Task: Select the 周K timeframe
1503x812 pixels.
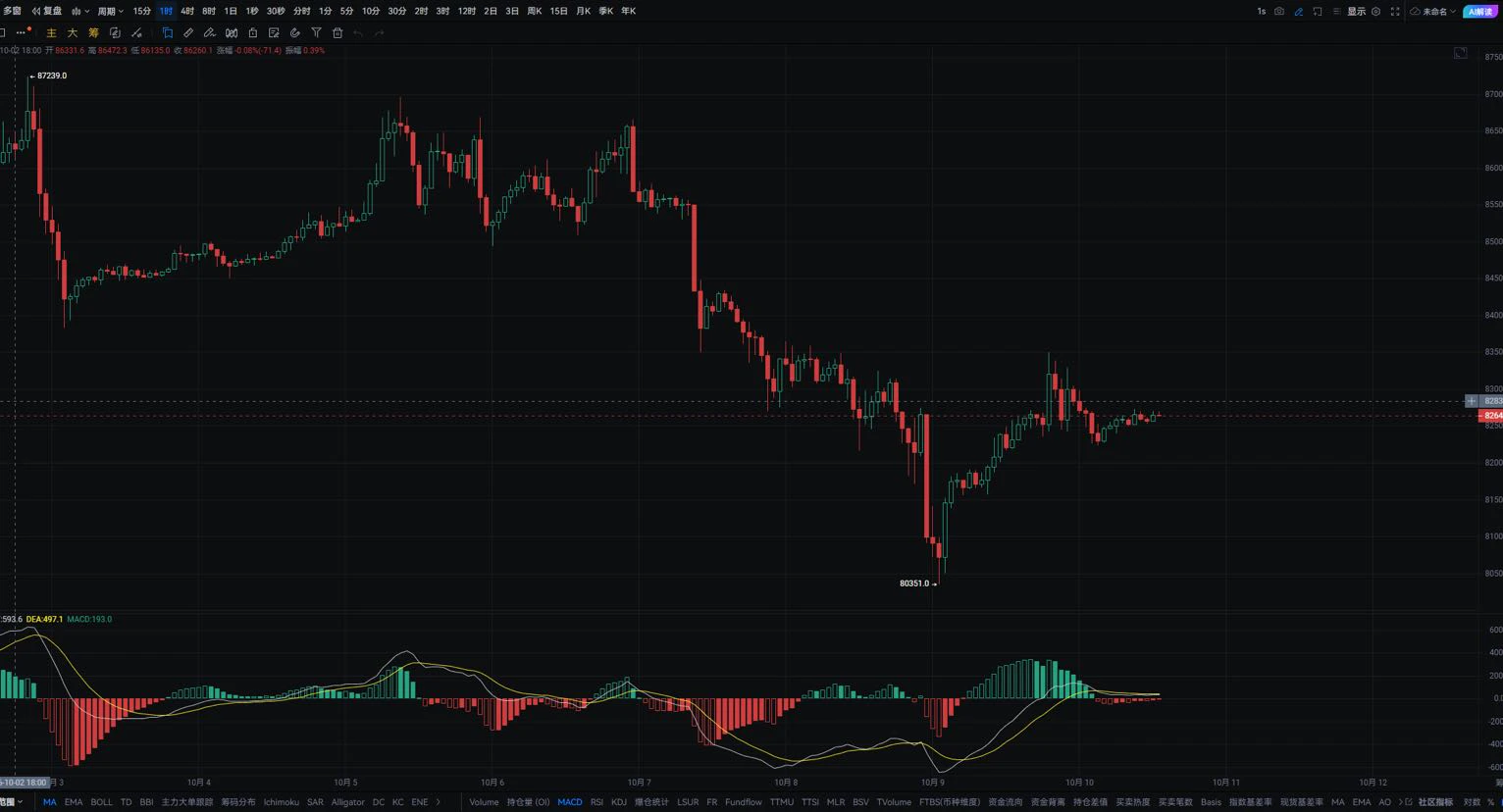Action: click(x=535, y=12)
